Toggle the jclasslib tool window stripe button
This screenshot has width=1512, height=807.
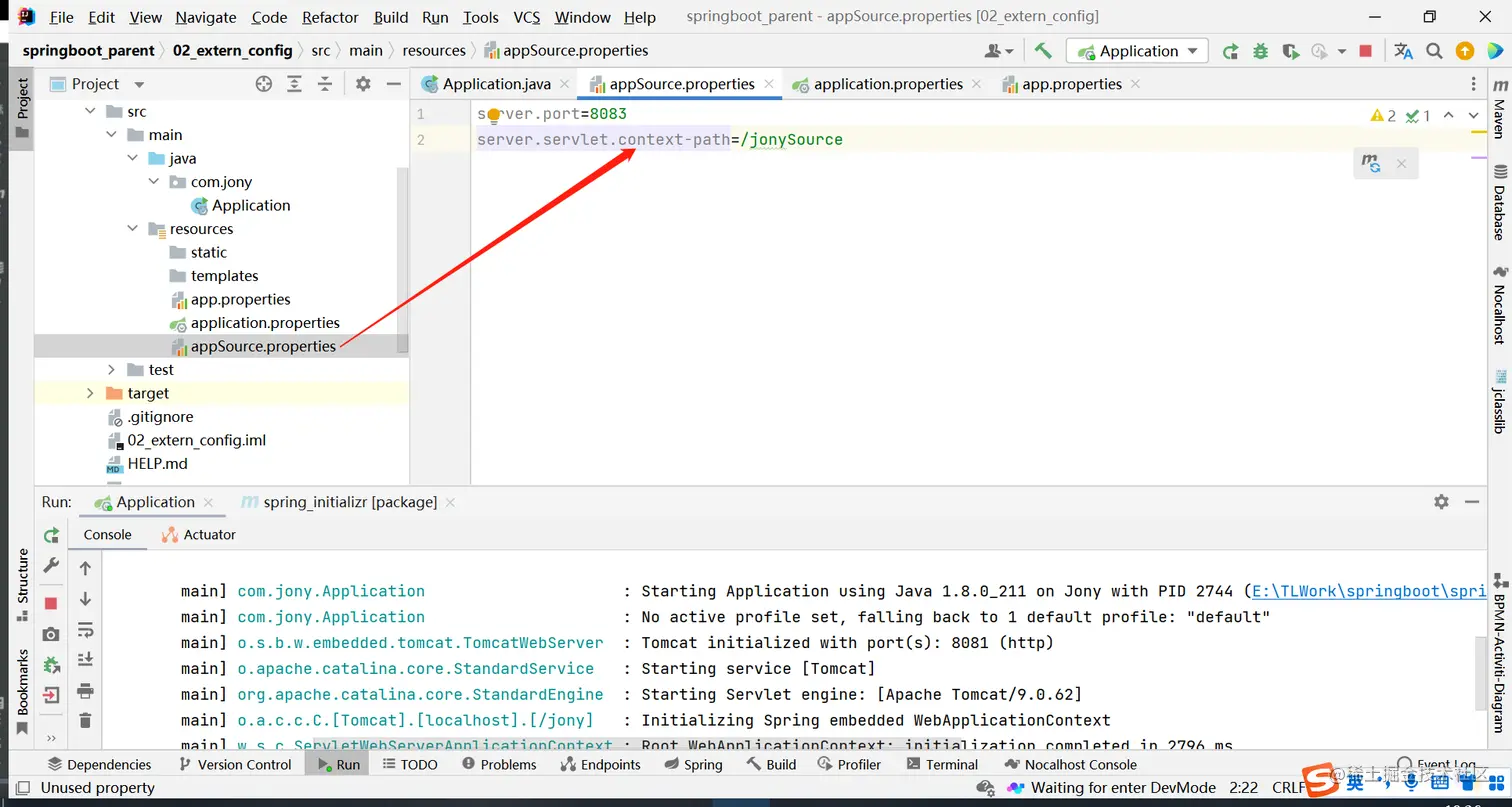point(1499,402)
